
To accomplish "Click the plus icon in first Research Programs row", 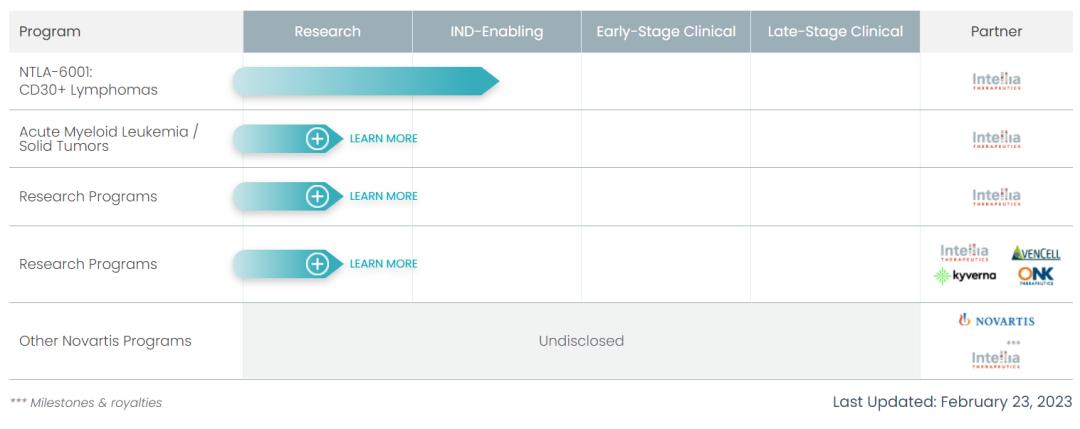I will click(317, 196).
